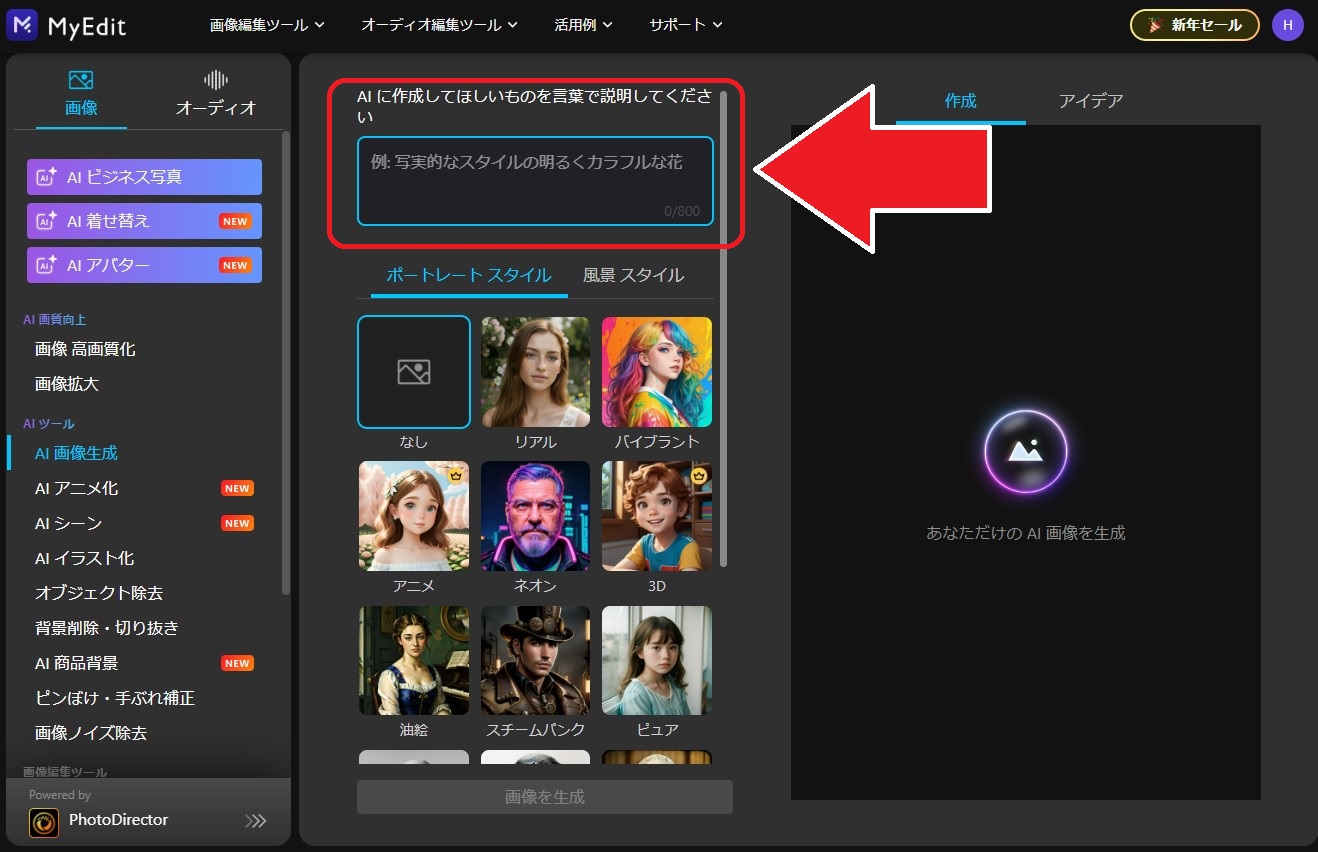The image size is (1318, 852).
Task: Click the PhotoDirector app icon
Action: click(44, 822)
